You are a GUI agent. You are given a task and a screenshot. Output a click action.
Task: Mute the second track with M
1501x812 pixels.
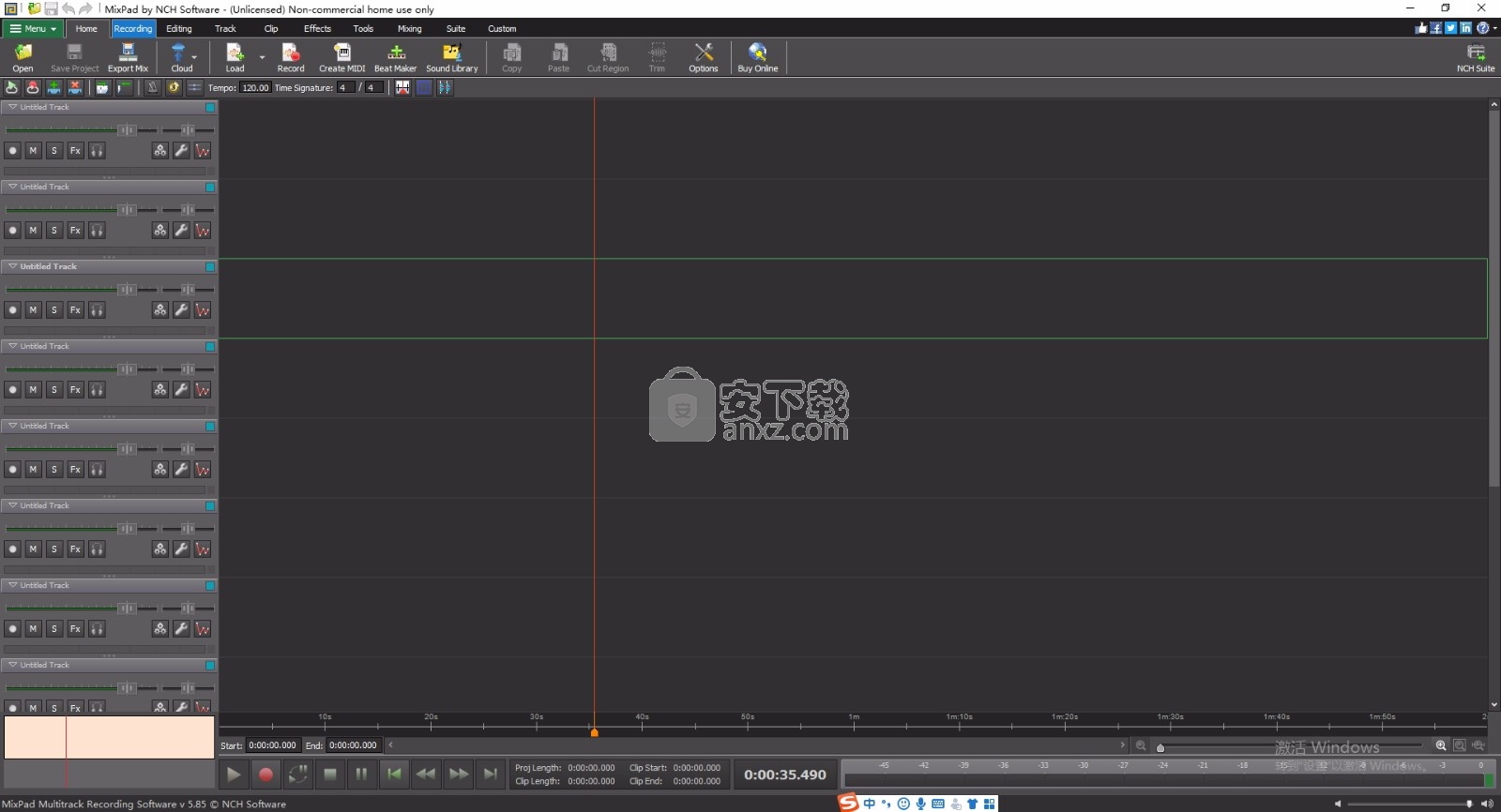click(34, 230)
